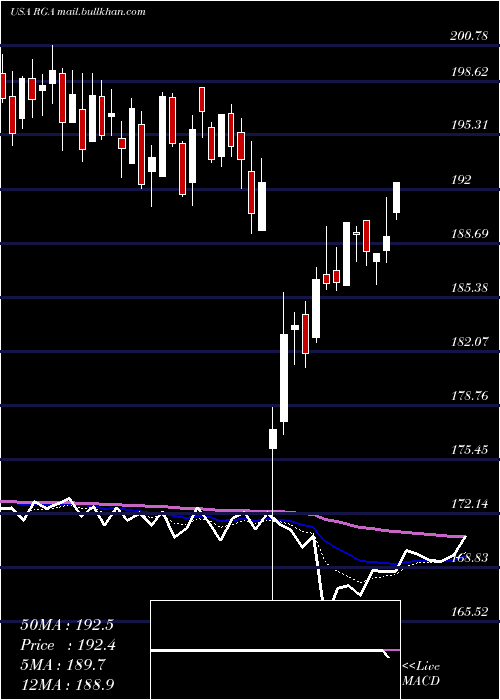
Task: Select the '12MA : 188.9' readout
Action: tap(67, 686)
